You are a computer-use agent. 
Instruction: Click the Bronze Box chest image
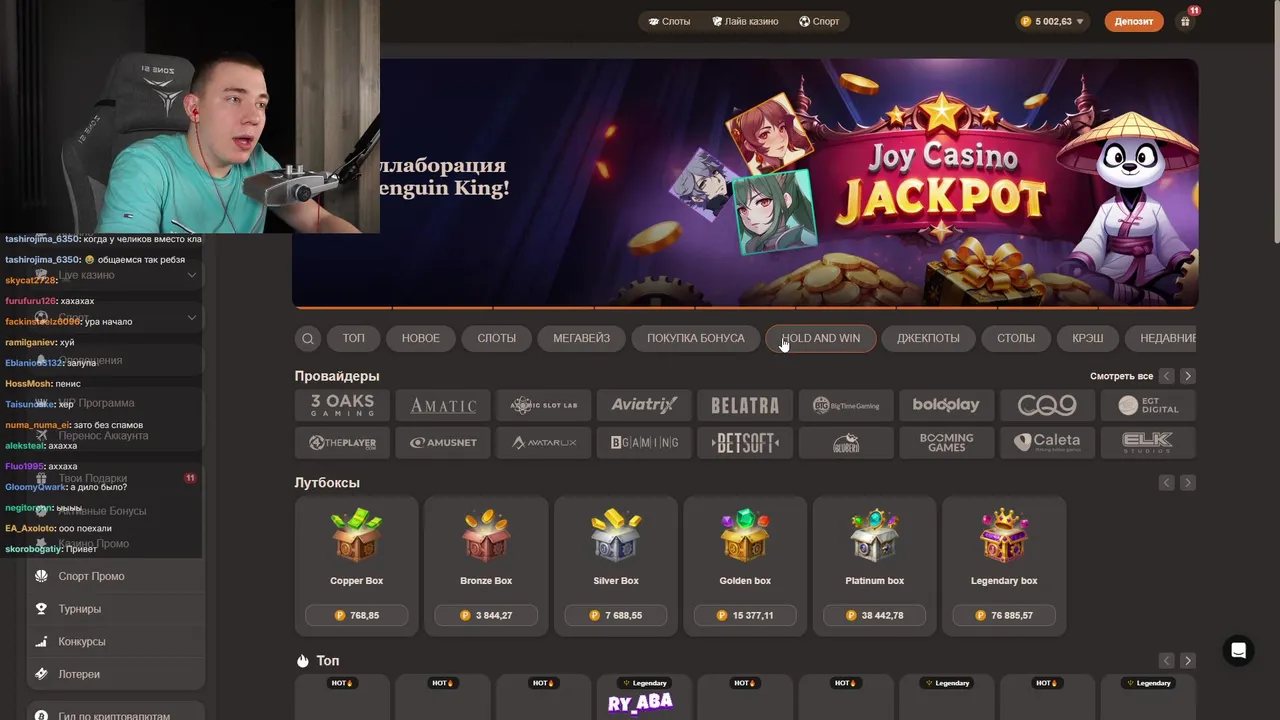coord(486,535)
